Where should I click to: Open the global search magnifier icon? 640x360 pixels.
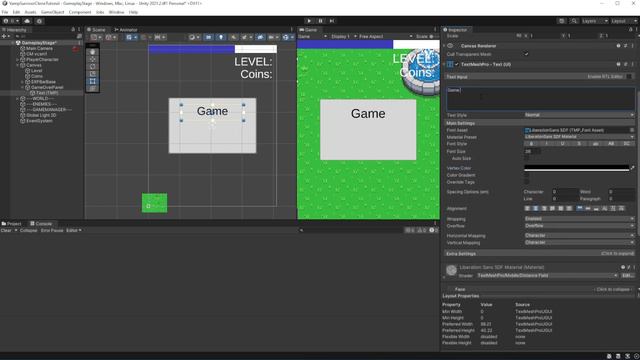[574, 21]
